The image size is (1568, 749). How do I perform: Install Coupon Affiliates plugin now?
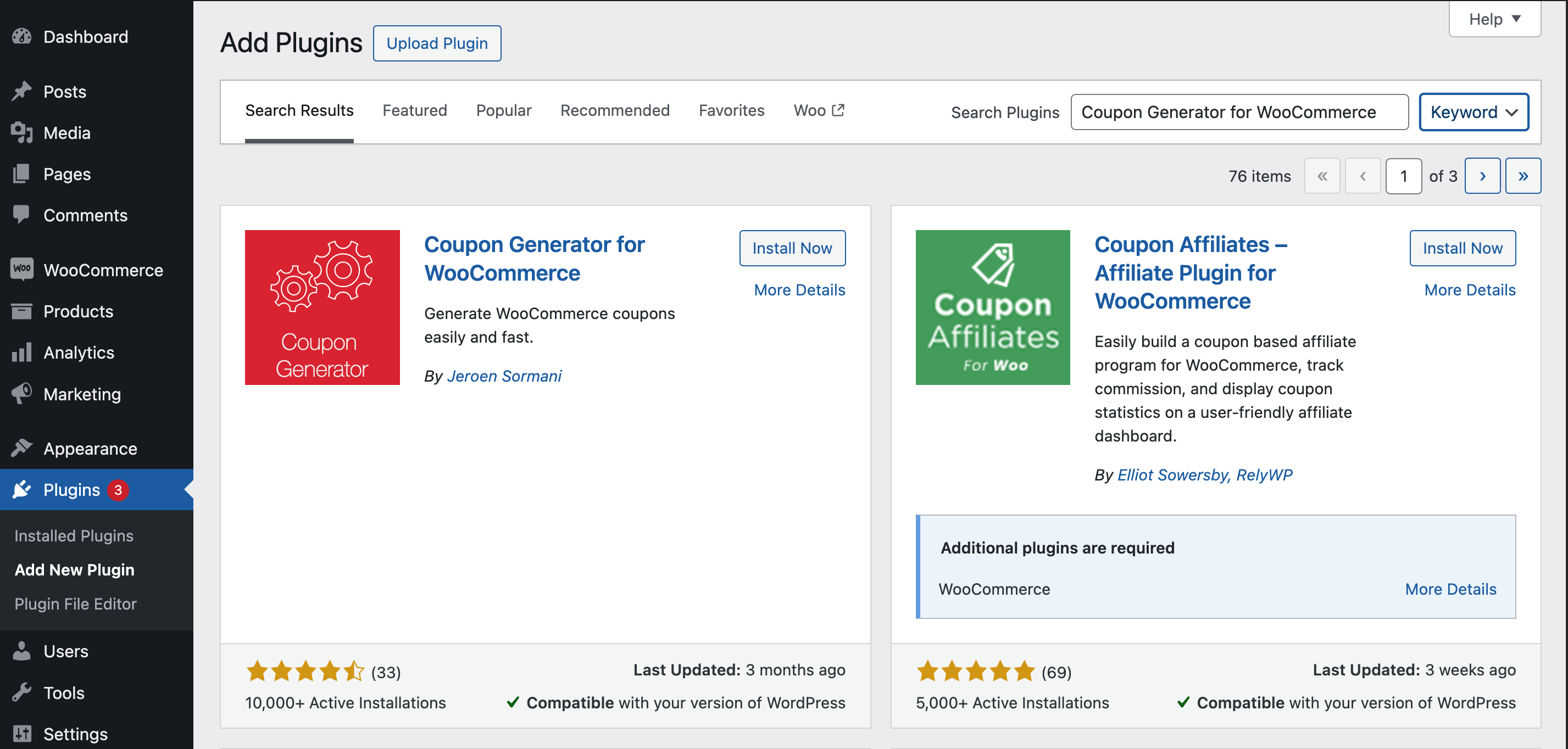(1463, 248)
